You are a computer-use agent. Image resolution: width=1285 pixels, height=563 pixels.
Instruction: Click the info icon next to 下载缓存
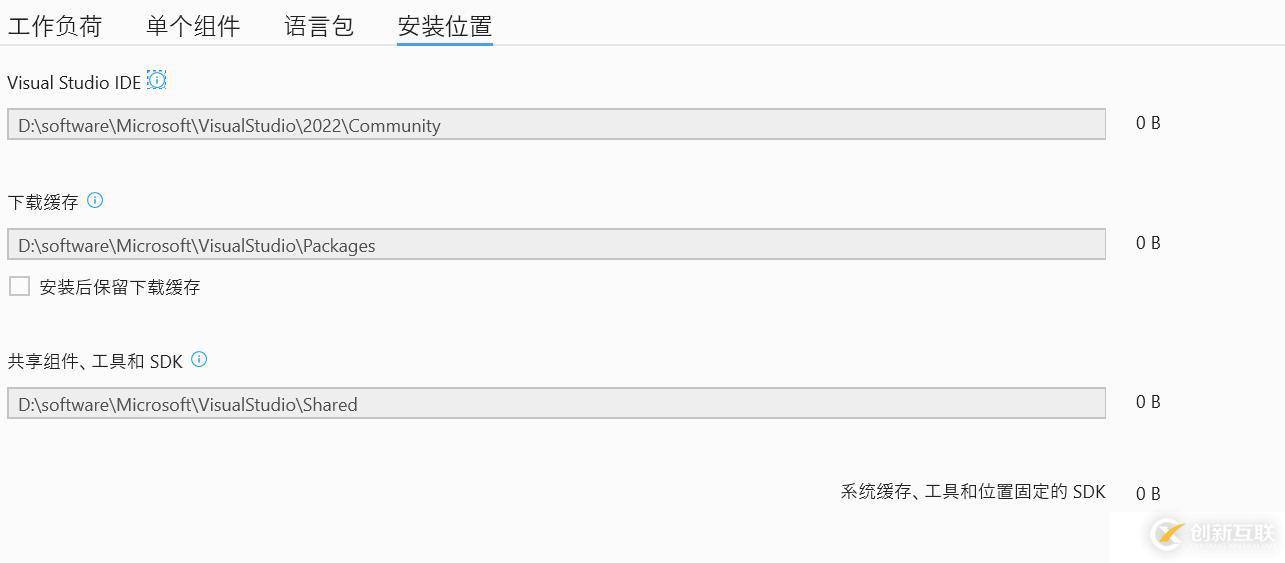95,200
